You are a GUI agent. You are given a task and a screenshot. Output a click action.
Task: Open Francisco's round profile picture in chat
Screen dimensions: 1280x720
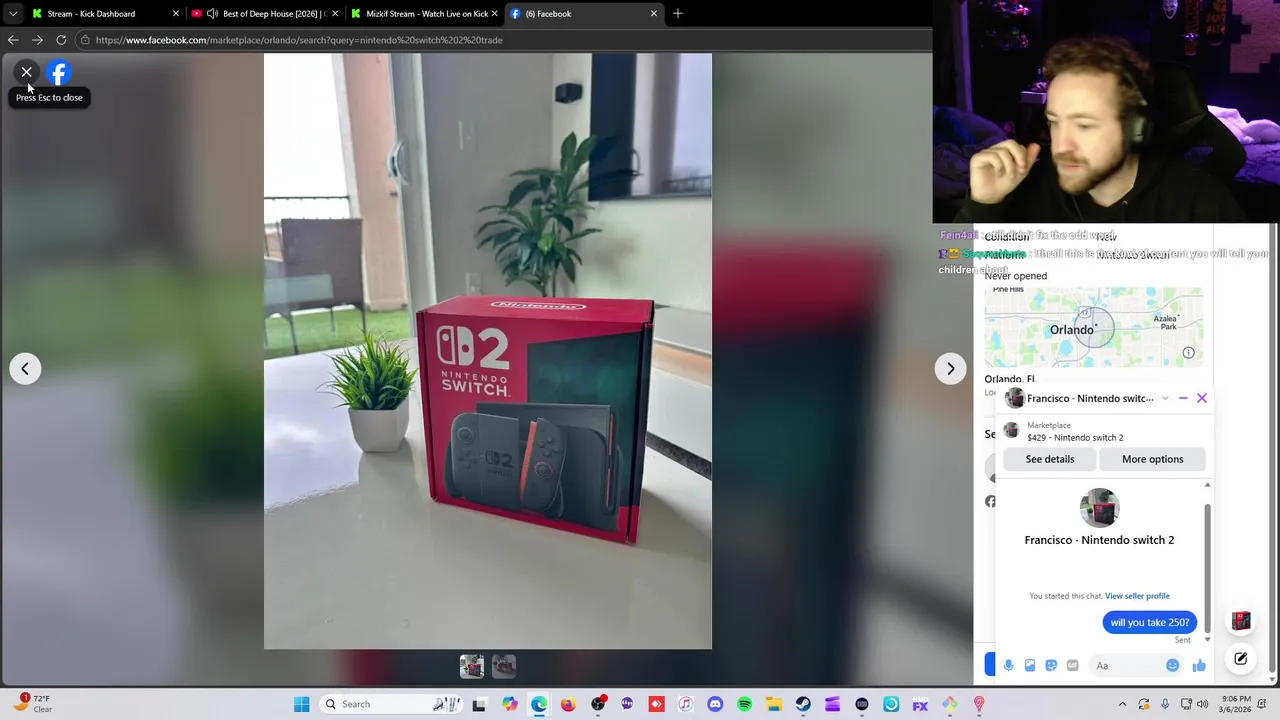pos(1099,508)
